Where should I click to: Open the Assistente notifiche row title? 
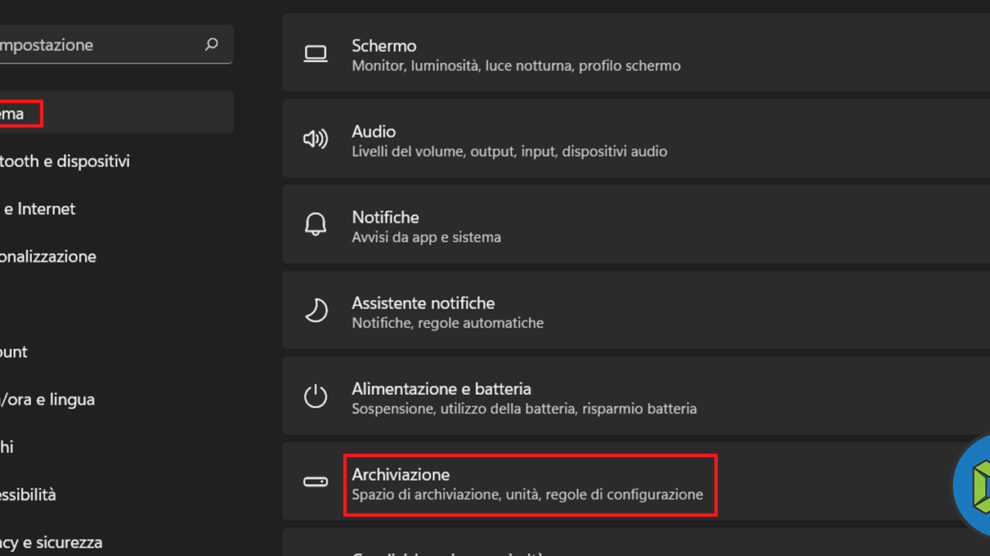tap(423, 302)
